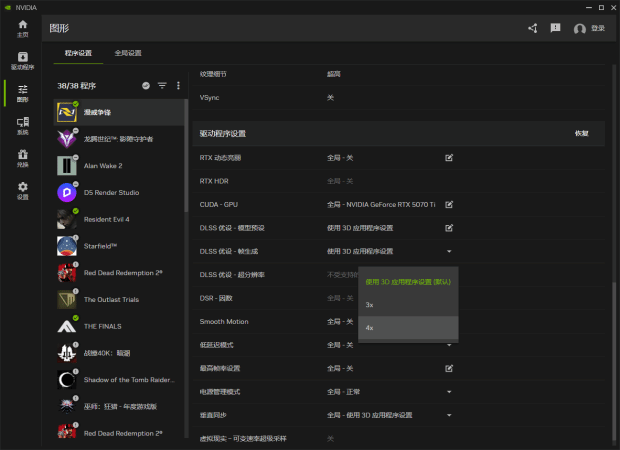Edit the RTX 动态亮丽 setting
The height and width of the screenshot is (450, 620).
[x=449, y=158]
